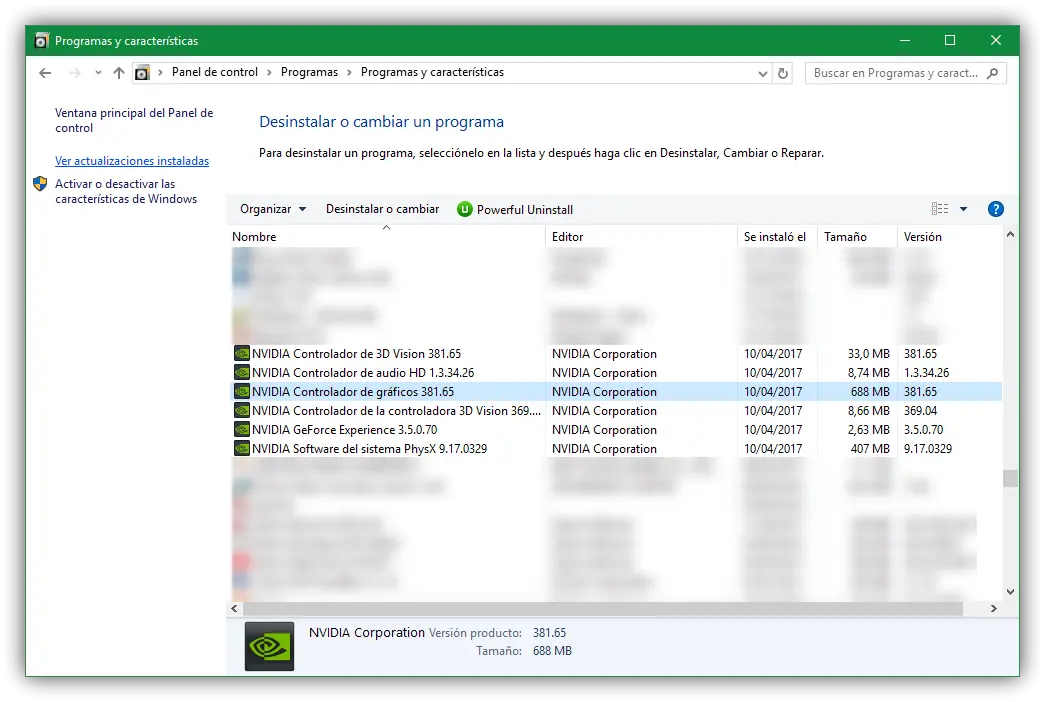The width and height of the screenshot is (1045, 702).
Task: Sort by Se instaló el column header
Action: point(777,237)
